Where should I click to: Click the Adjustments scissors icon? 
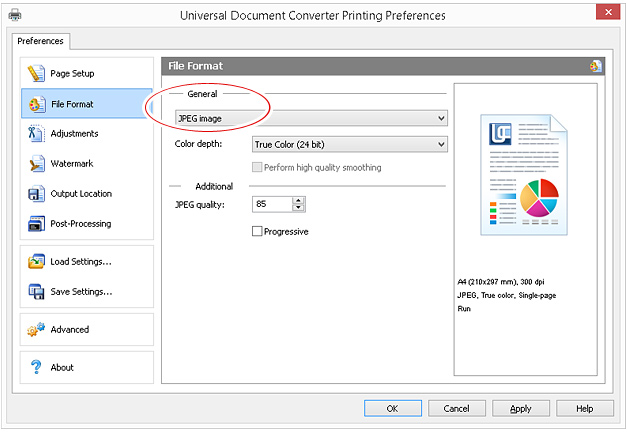click(x=36, y=134)
